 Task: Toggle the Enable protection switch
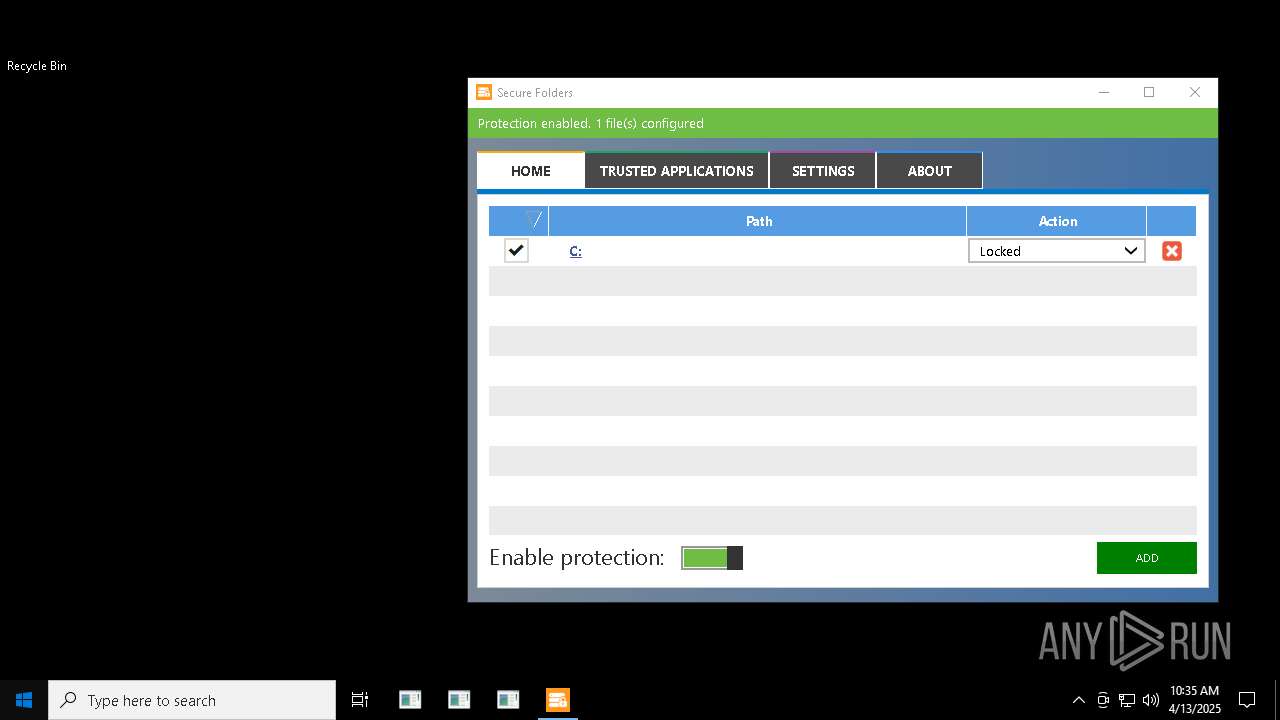pos(712,558)
